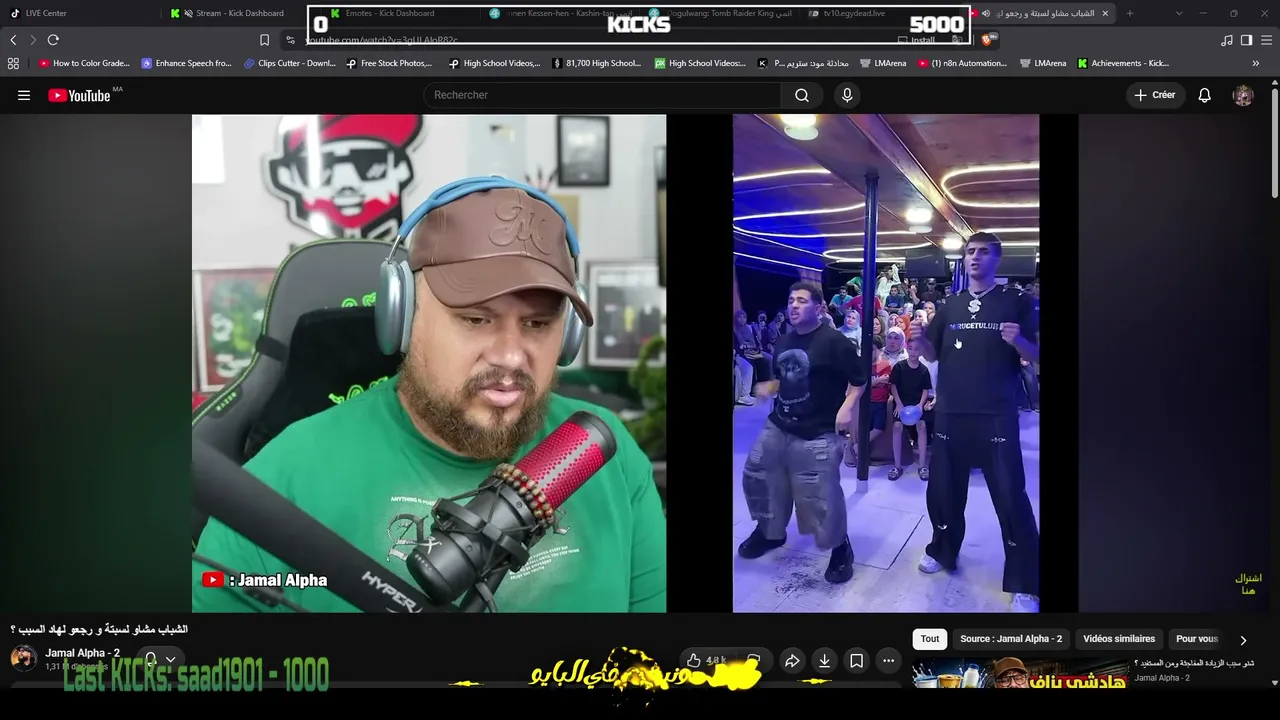
Task: Click the Créer button
Action: [1154, 95]
